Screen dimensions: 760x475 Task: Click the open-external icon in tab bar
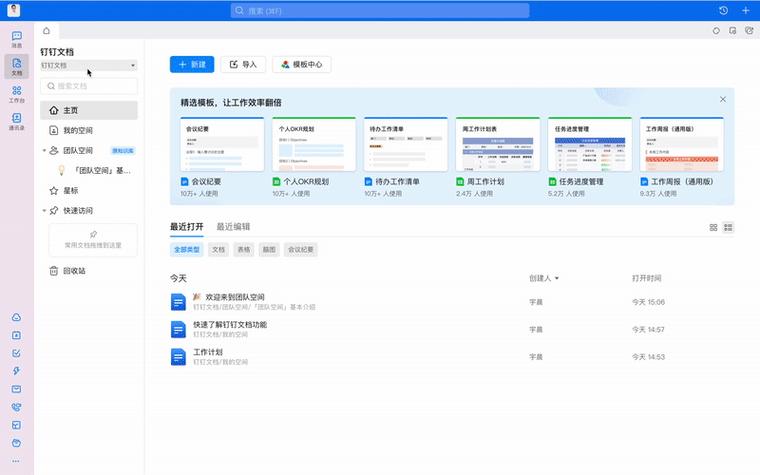(x=749, y=31)
